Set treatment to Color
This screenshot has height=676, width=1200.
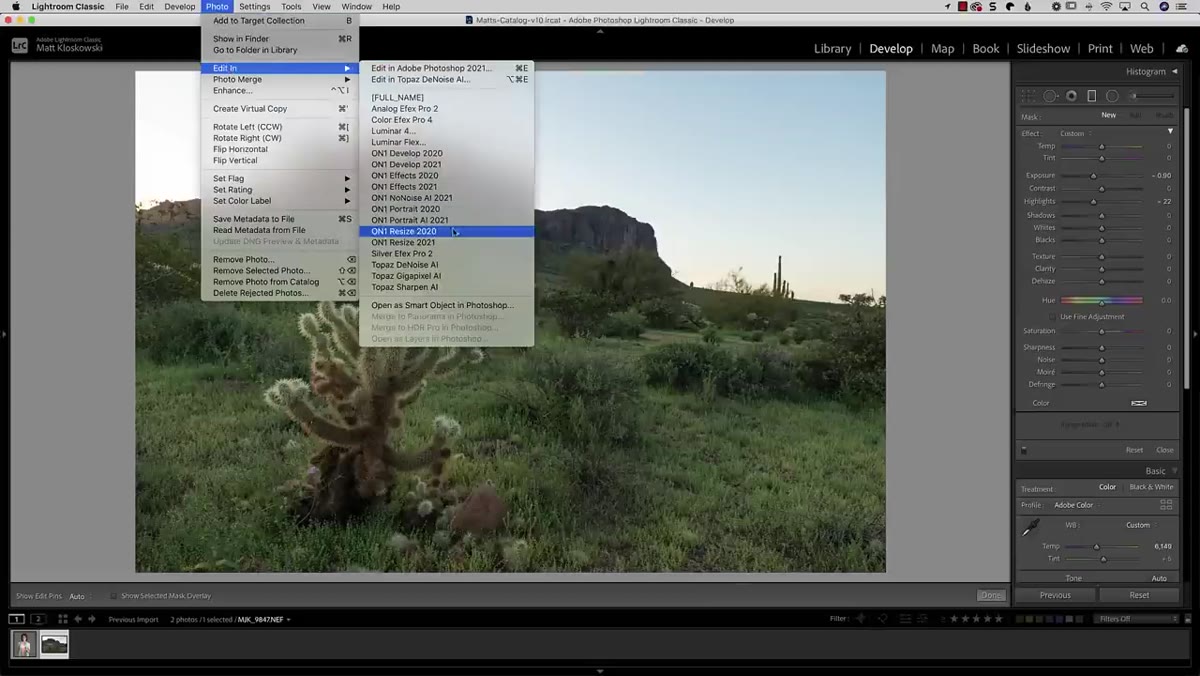click(1107, 487)
